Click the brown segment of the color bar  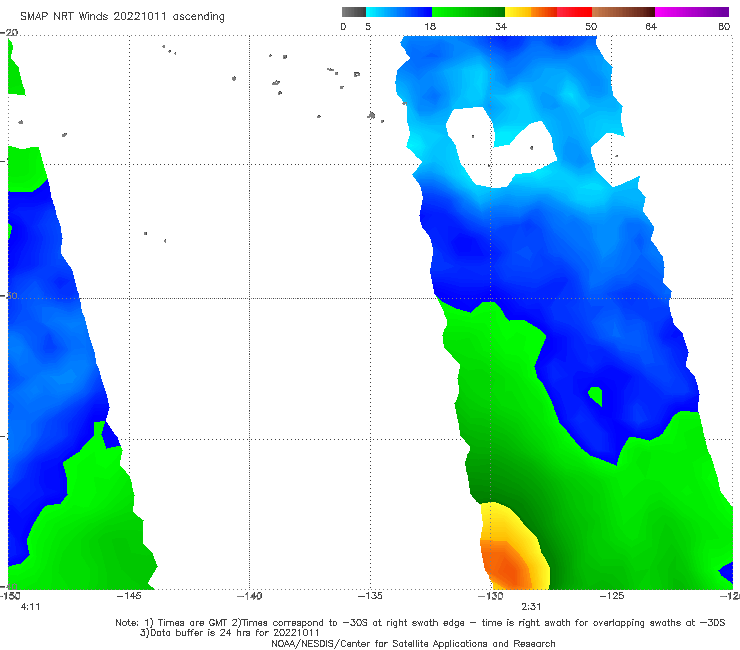tap(623, 12)
